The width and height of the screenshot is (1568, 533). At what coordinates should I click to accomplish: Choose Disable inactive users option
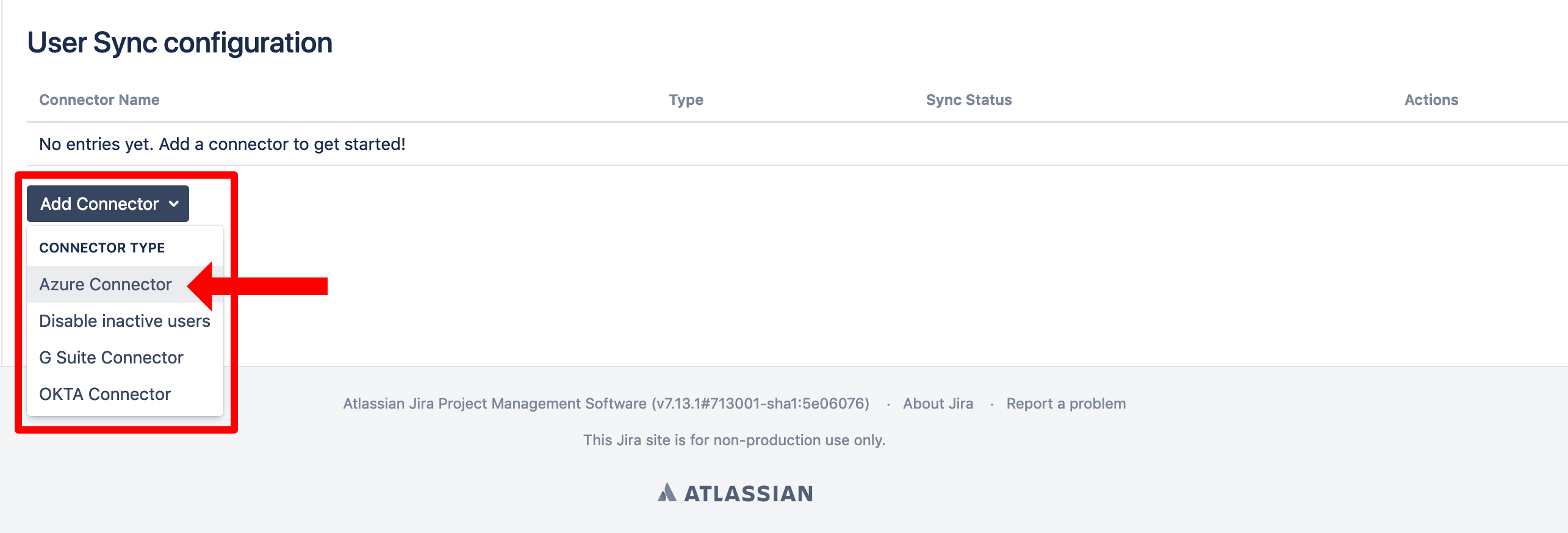pyautogui.click(x=125, y=321)
